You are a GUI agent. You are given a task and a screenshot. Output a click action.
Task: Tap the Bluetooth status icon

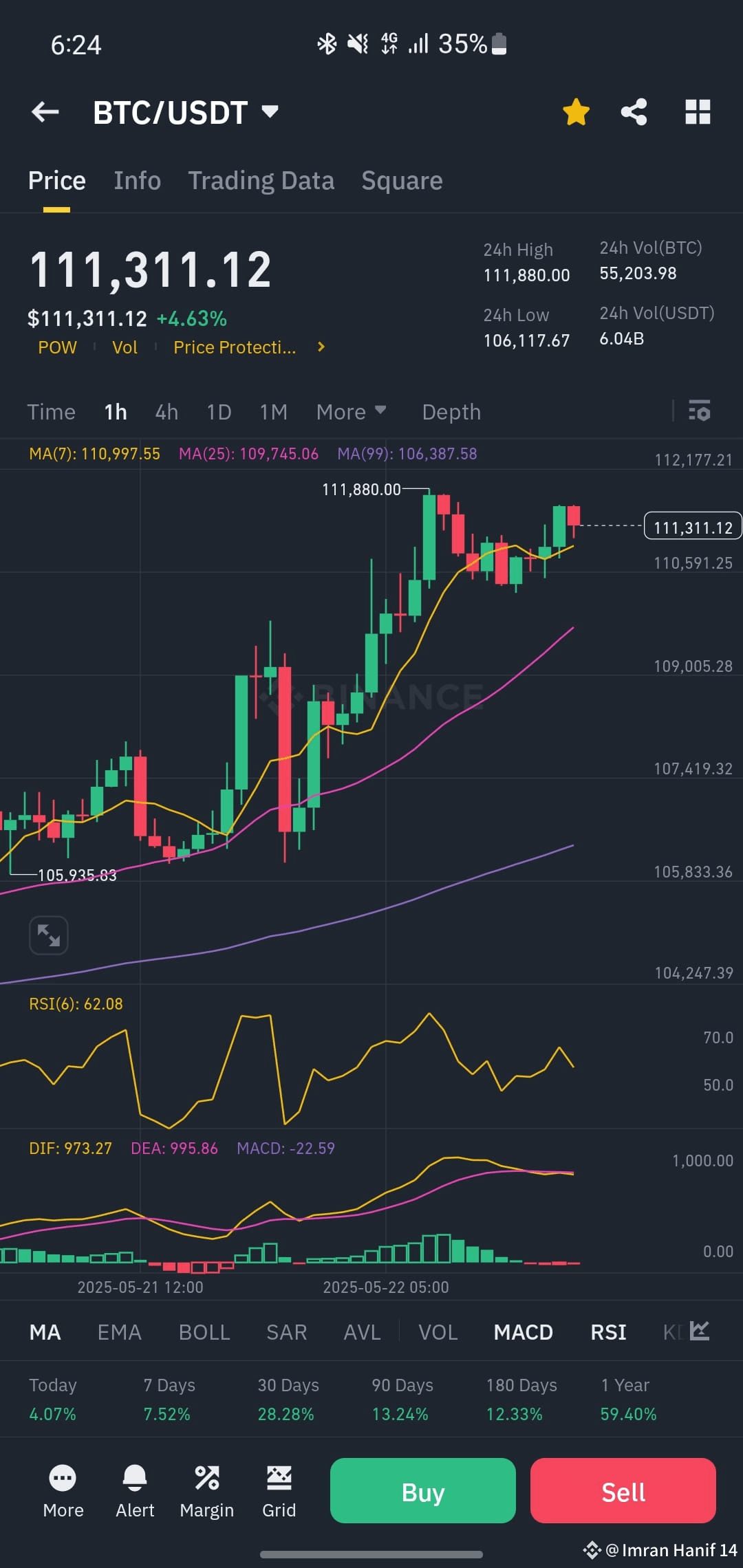pos(327,44)
